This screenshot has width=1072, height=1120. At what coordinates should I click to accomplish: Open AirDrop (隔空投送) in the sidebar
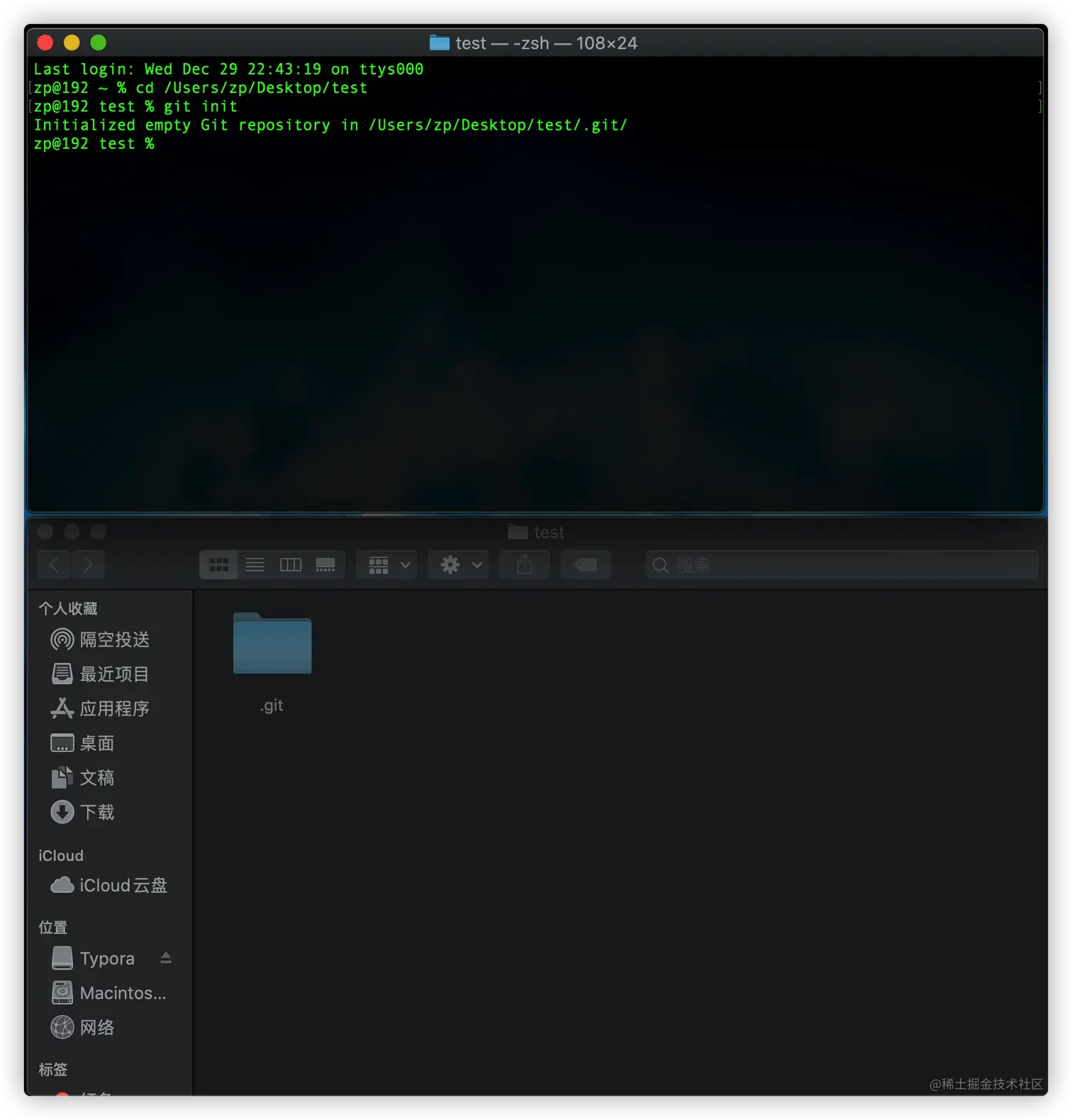(101, 640)
